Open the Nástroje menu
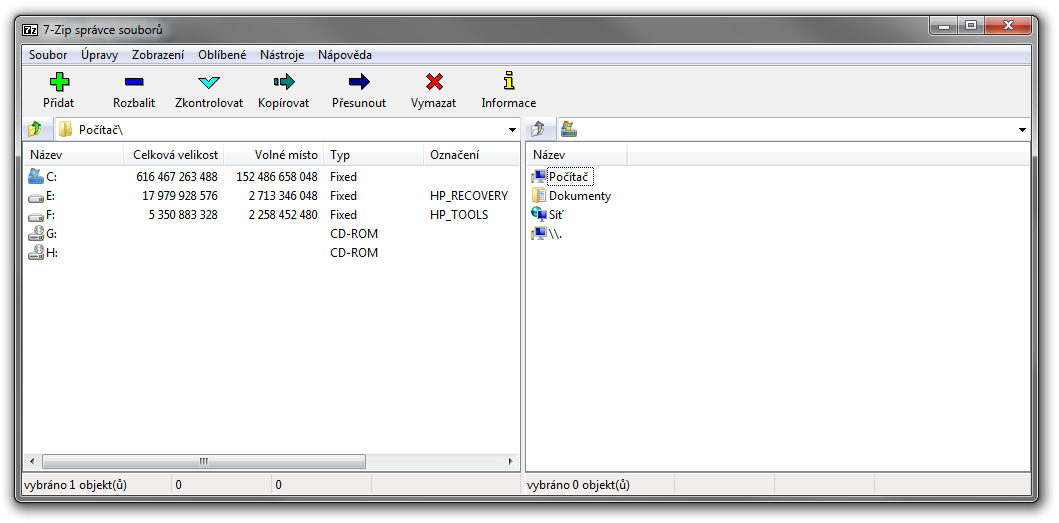Image resolution: width=1059 pixels, height=523 pixels. click(x=282, y=55)
